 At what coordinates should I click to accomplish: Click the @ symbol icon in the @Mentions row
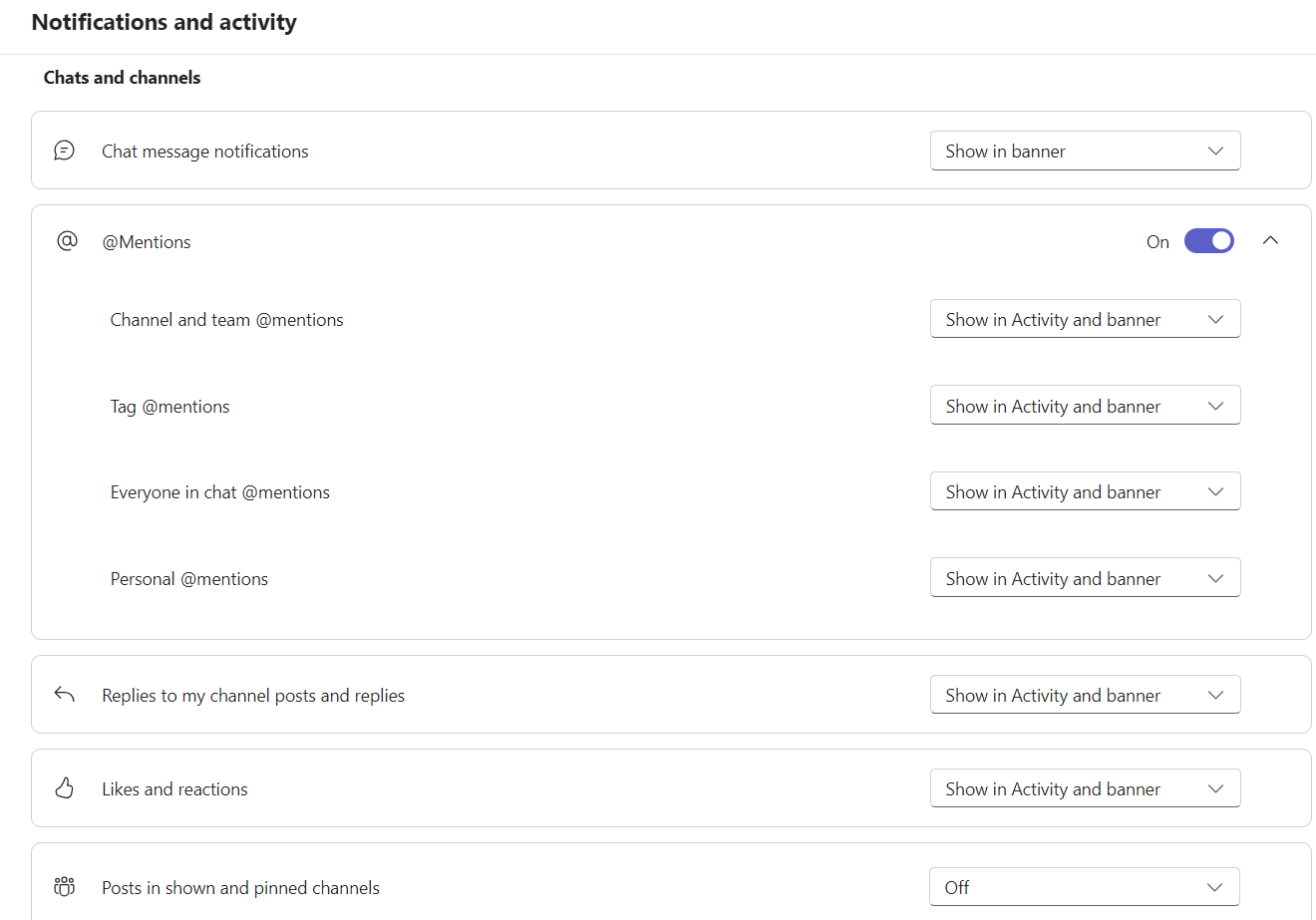click(x=67, y=240)
